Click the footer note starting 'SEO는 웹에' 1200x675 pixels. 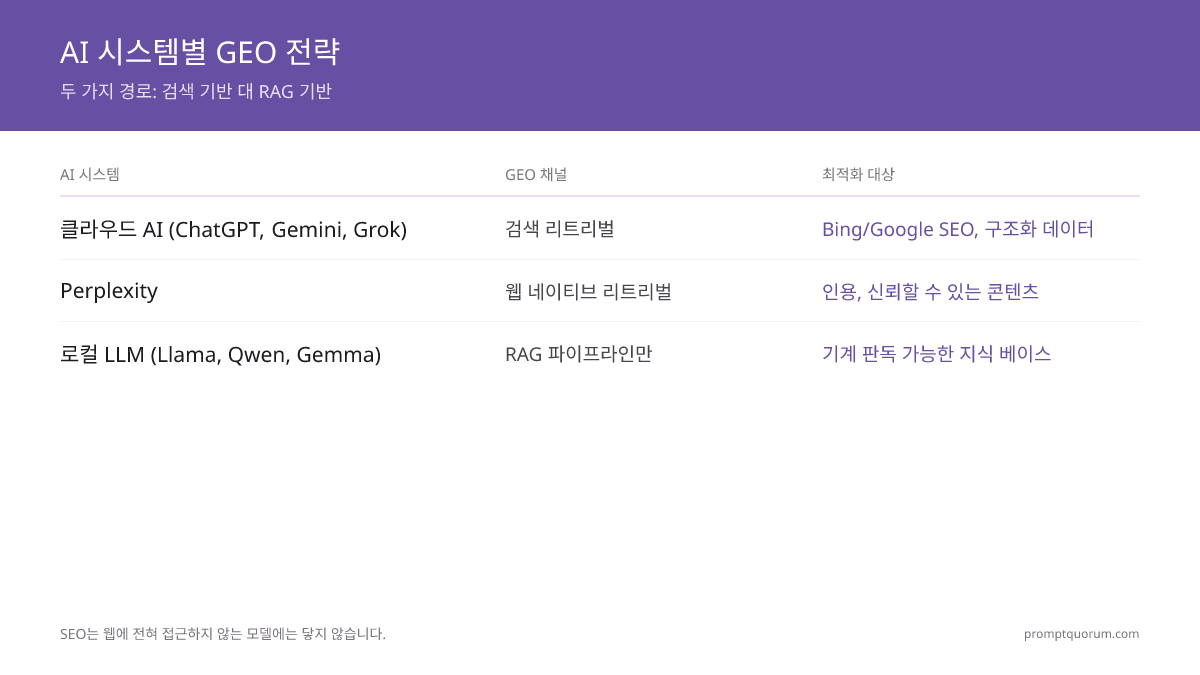click(x=223, y=634)
